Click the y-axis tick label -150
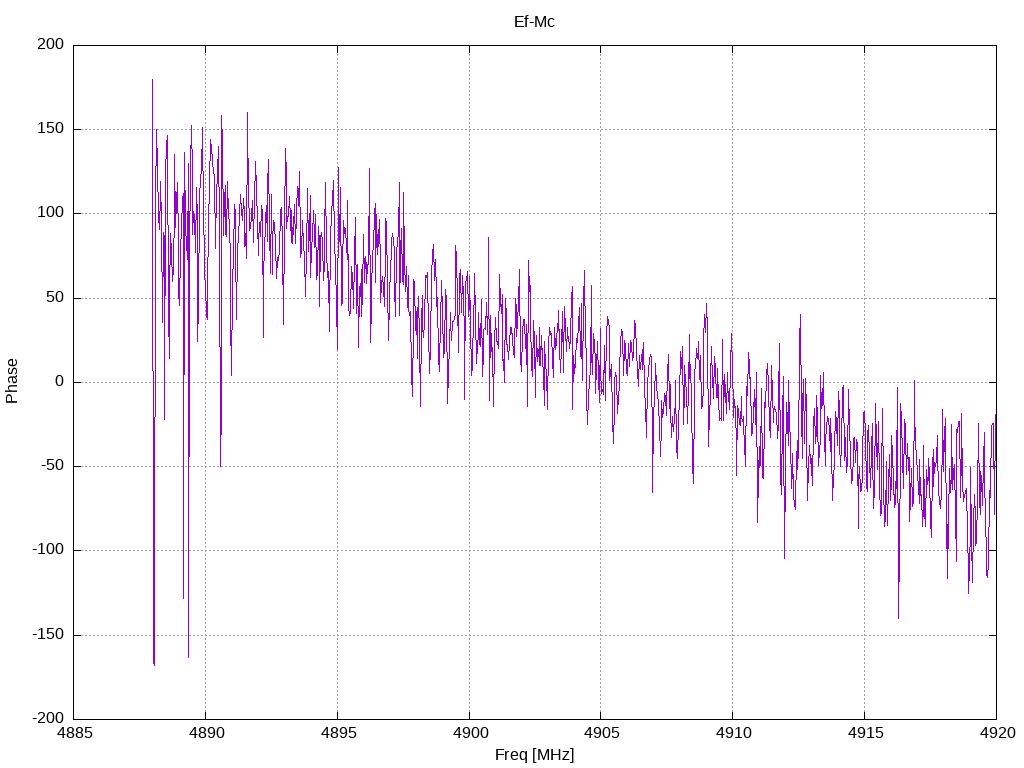The width and height of the screenshot is (1024, 768). pos(48,635)
